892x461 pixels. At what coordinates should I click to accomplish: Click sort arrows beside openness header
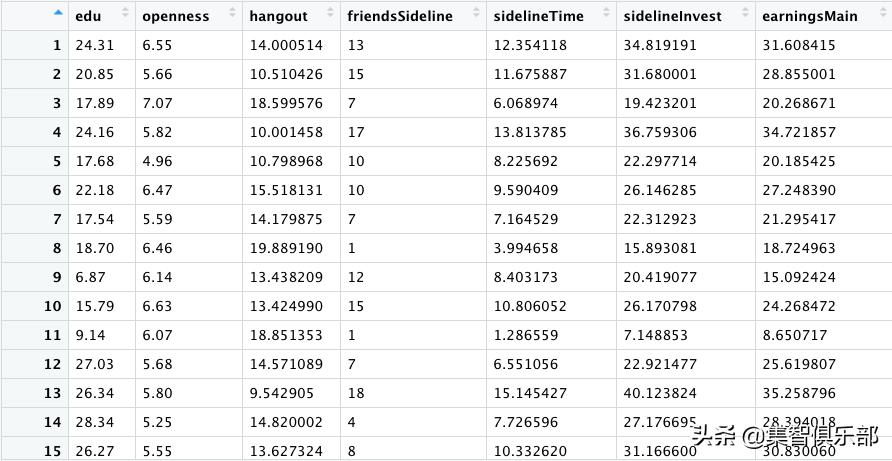[x=231, y=14]
